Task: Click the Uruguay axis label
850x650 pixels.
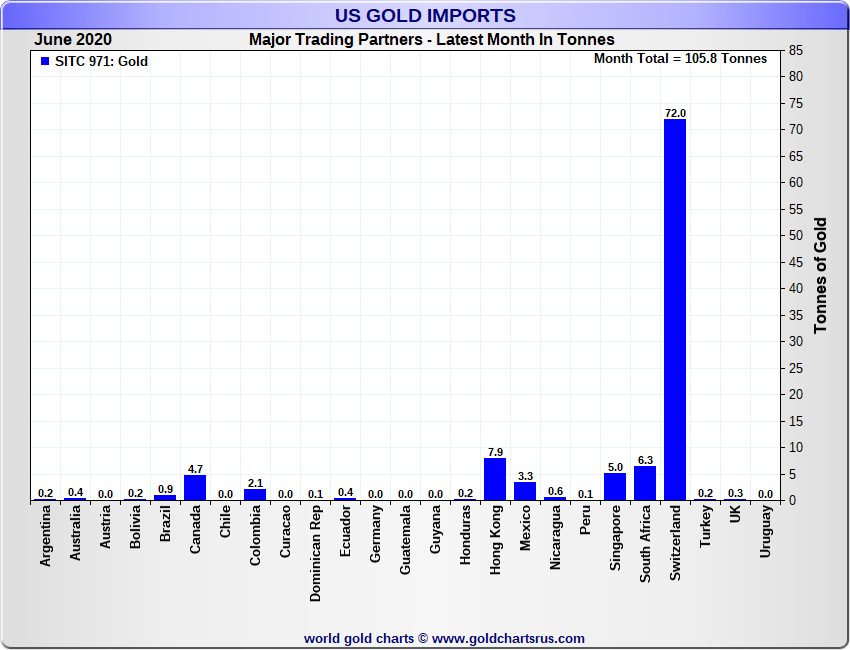Action: (765, 531)
